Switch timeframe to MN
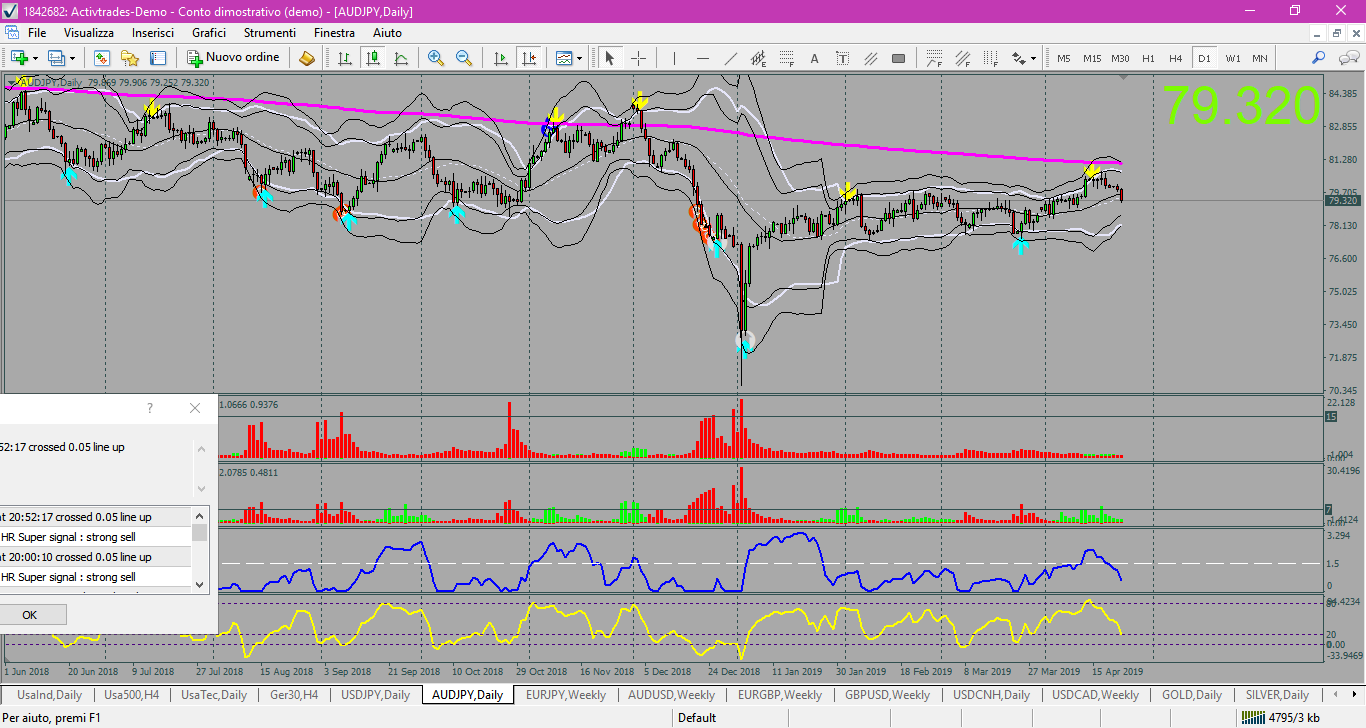The height and width of the screenshot is (728, 1366). (x=1260, y=58)
